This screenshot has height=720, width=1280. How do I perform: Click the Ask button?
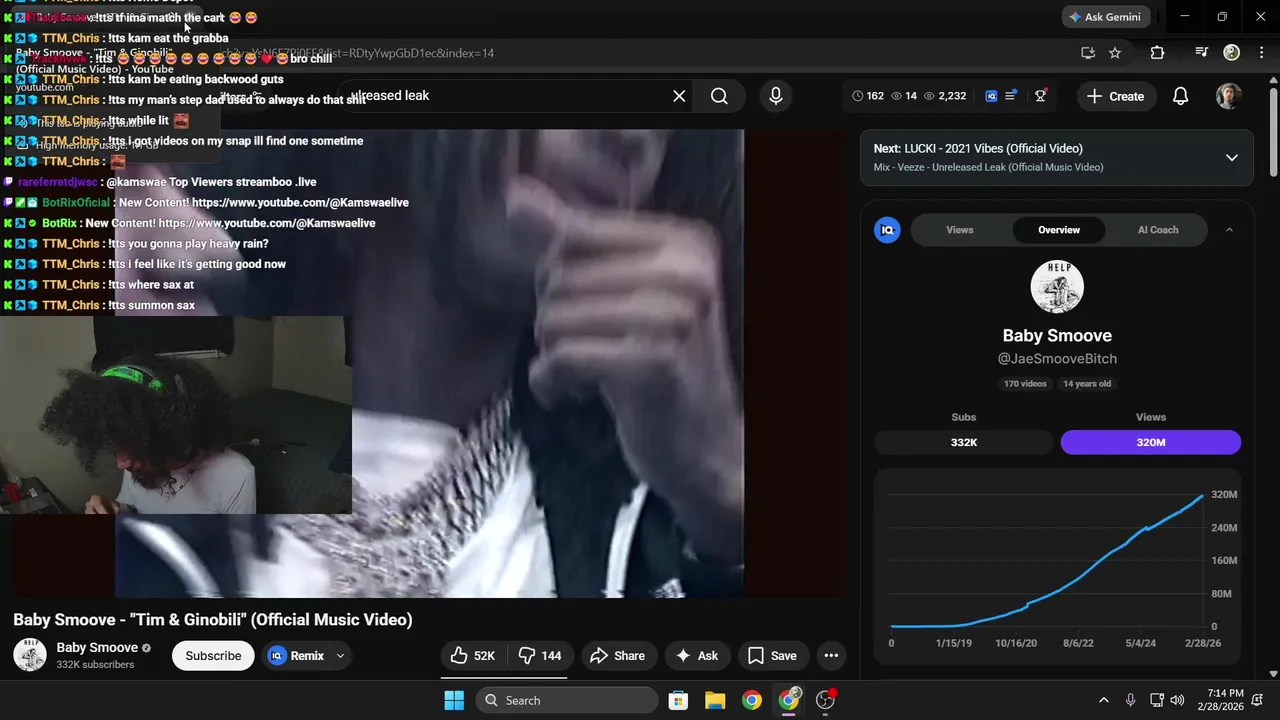pos(697,656)
